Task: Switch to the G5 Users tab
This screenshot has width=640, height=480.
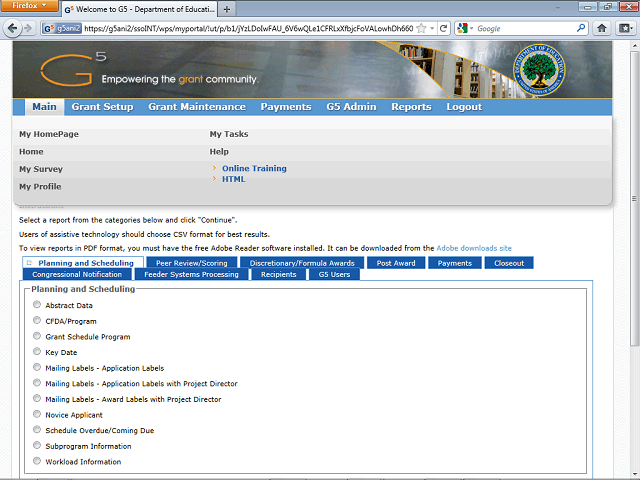Action: click(334, 274)
